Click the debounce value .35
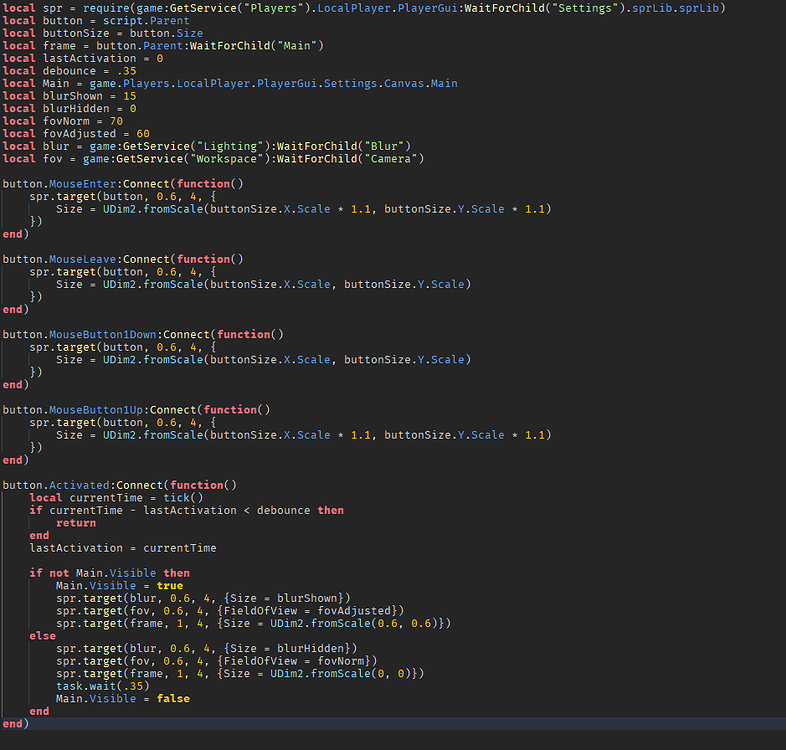Viewport: 786px width, 750px height. click(x=126, y=71)
